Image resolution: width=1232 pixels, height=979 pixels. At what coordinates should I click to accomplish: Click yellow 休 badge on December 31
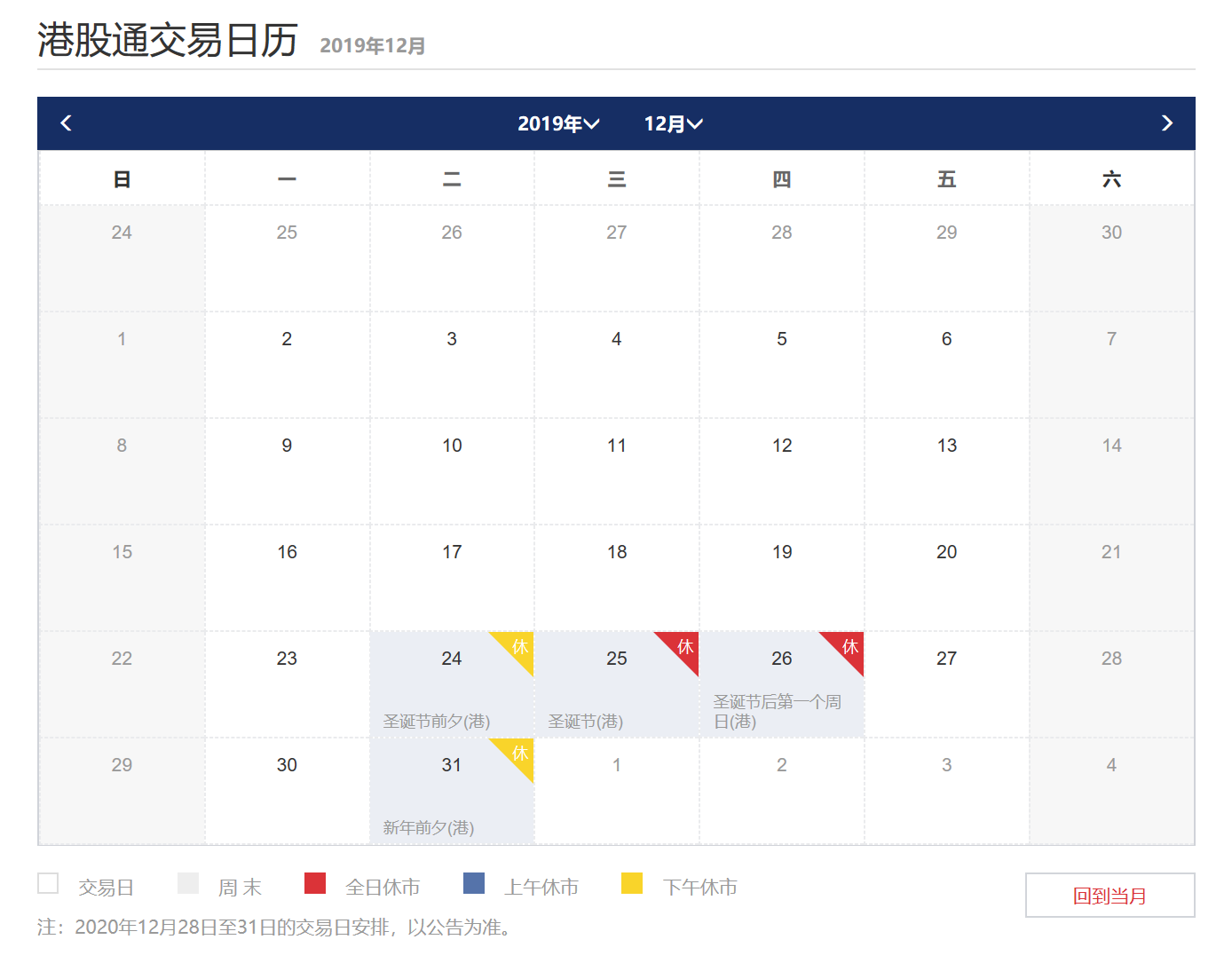click(x=519, y=754)
